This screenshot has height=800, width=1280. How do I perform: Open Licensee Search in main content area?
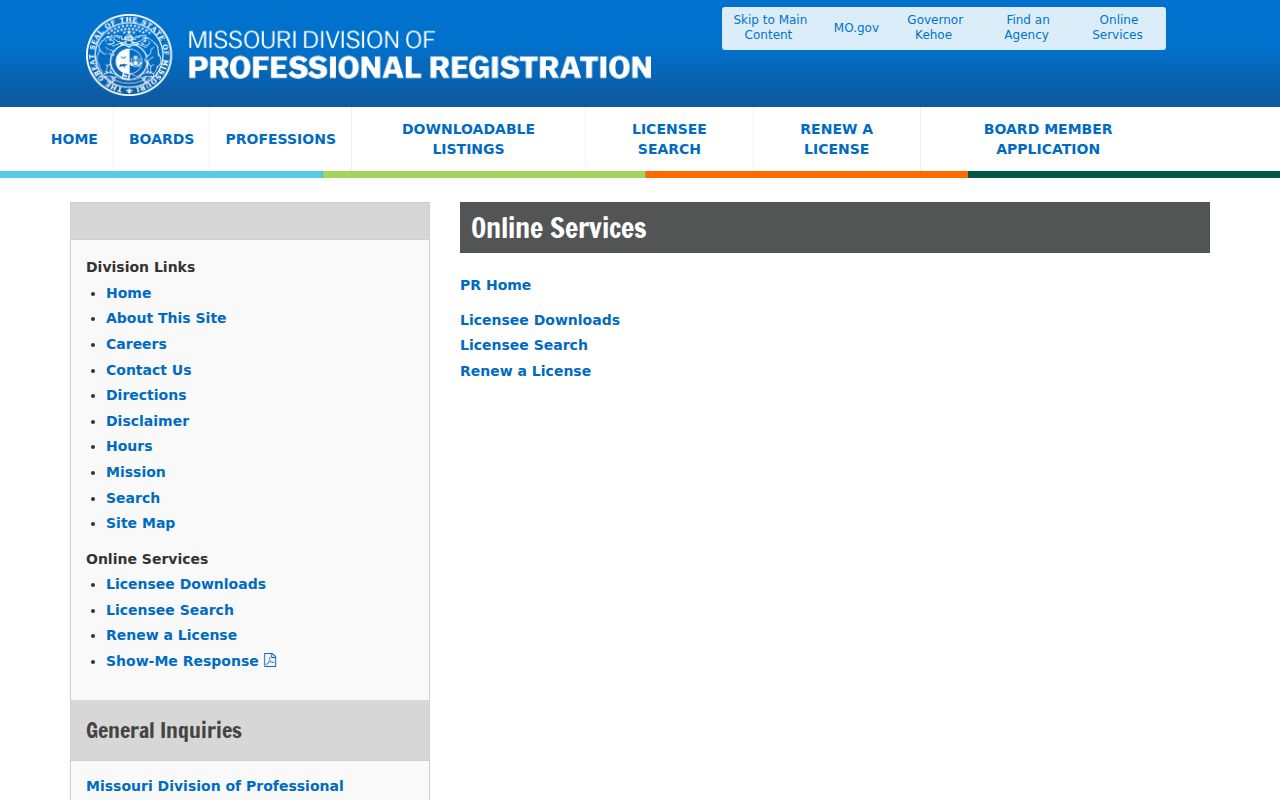524,345
